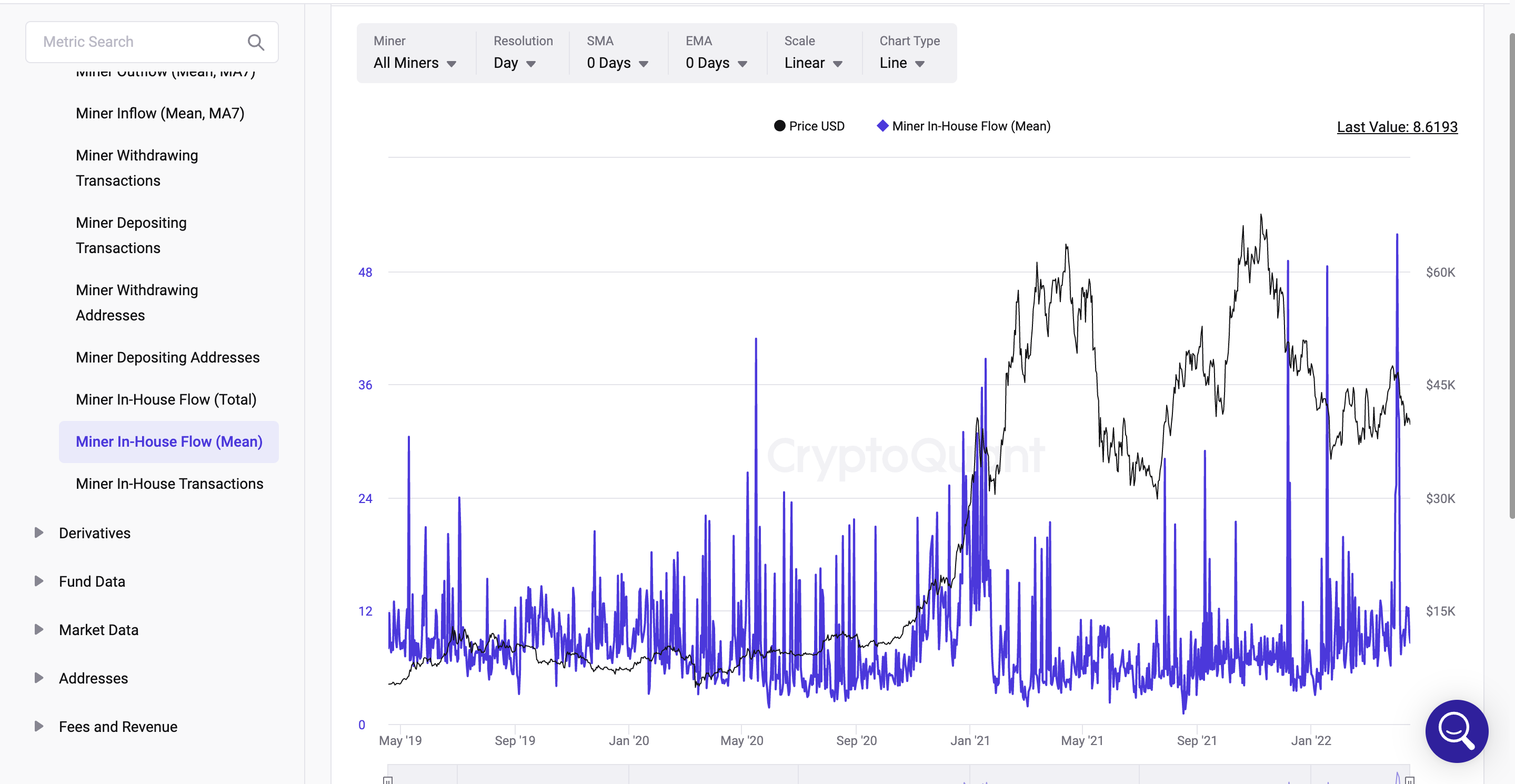Select the SMA 0 Days control

coord(614,63)
